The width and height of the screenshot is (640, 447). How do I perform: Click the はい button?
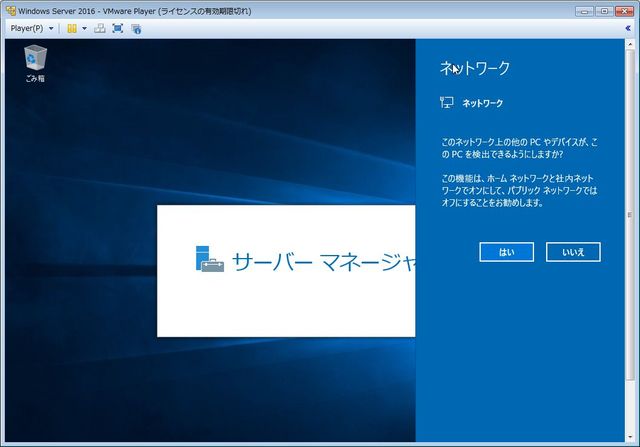507,252
